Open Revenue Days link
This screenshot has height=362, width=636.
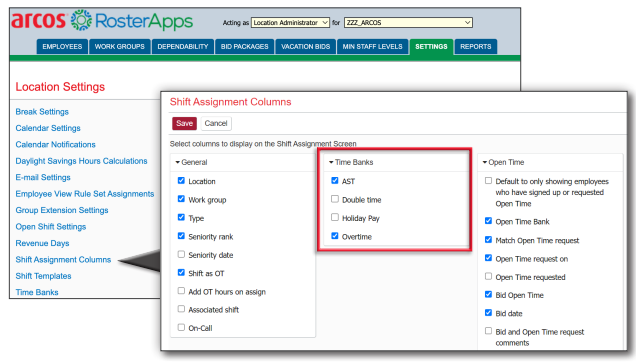point(42,243)
